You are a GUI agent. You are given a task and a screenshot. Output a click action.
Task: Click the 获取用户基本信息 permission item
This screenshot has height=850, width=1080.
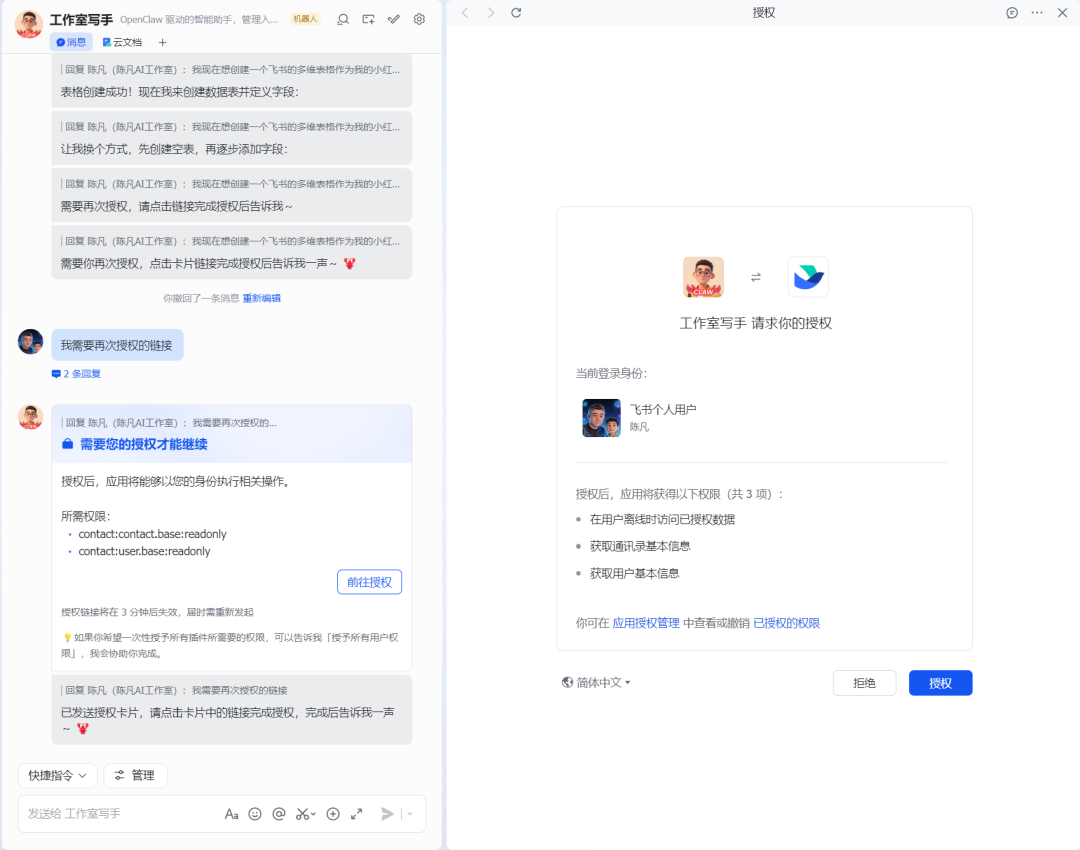tap(634, 573)
